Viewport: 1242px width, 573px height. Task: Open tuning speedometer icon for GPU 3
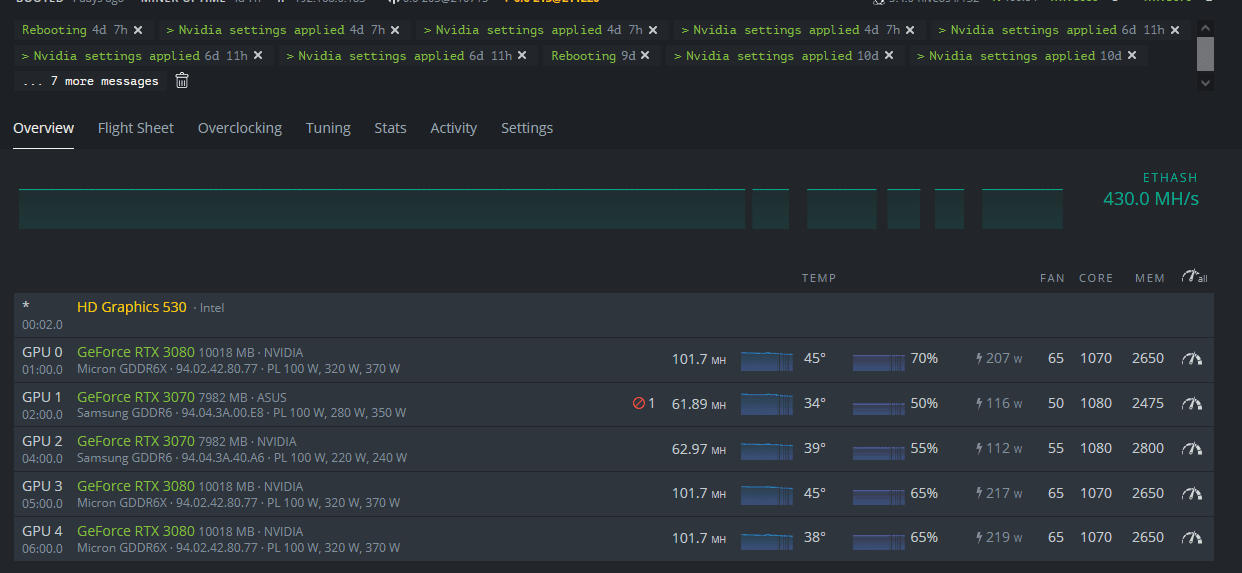coord(1191,493)
